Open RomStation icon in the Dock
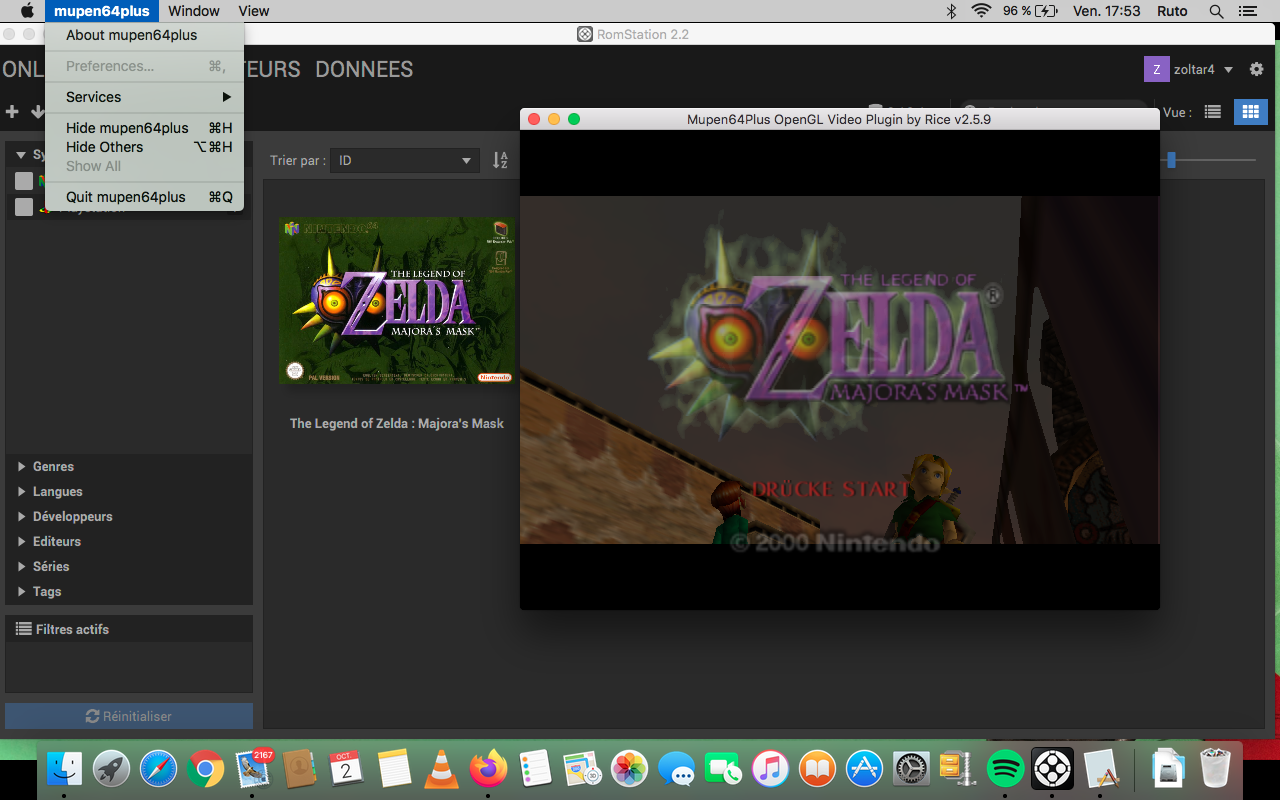Screen dimensions: 1280x800 pos(1053,768)
